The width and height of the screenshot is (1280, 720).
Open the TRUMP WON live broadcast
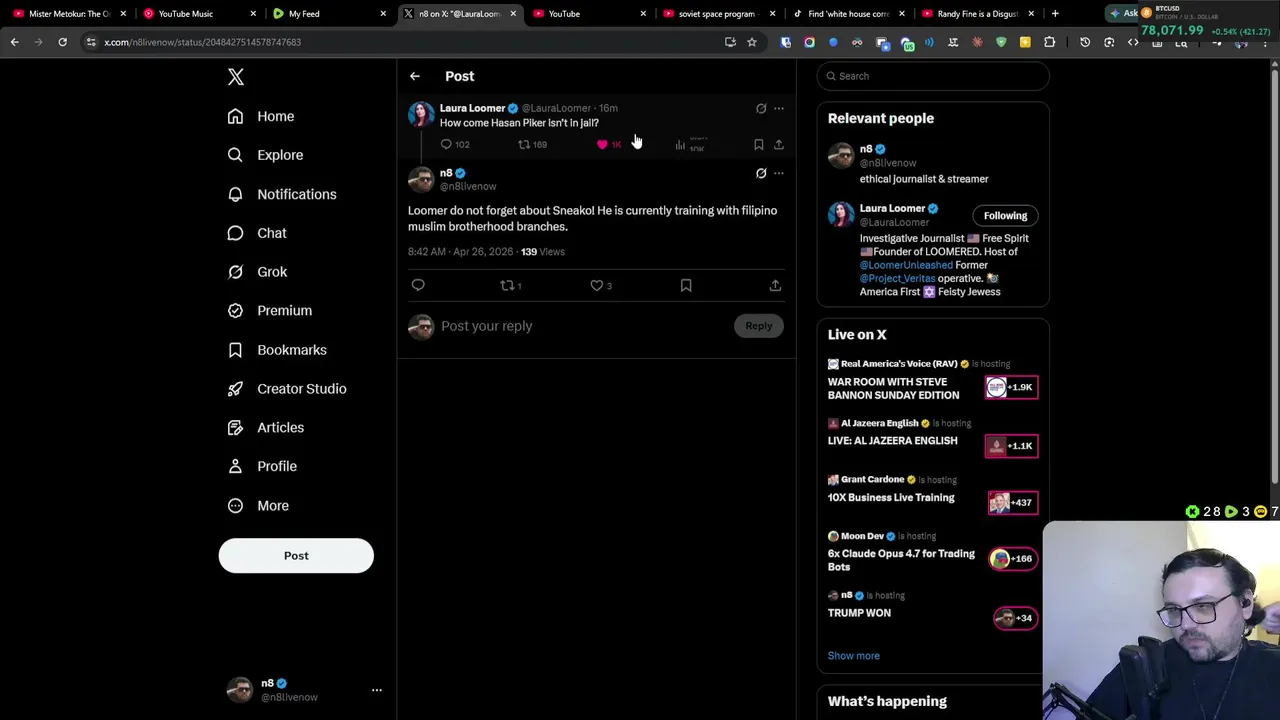859,613
